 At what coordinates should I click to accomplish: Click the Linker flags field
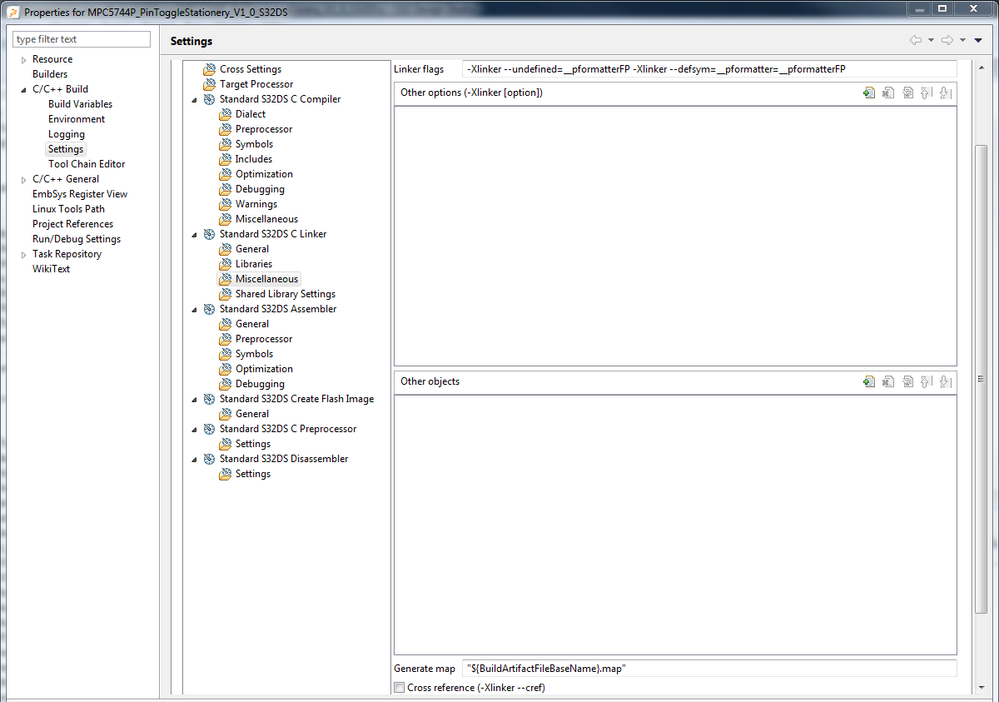tap(709, 69)
